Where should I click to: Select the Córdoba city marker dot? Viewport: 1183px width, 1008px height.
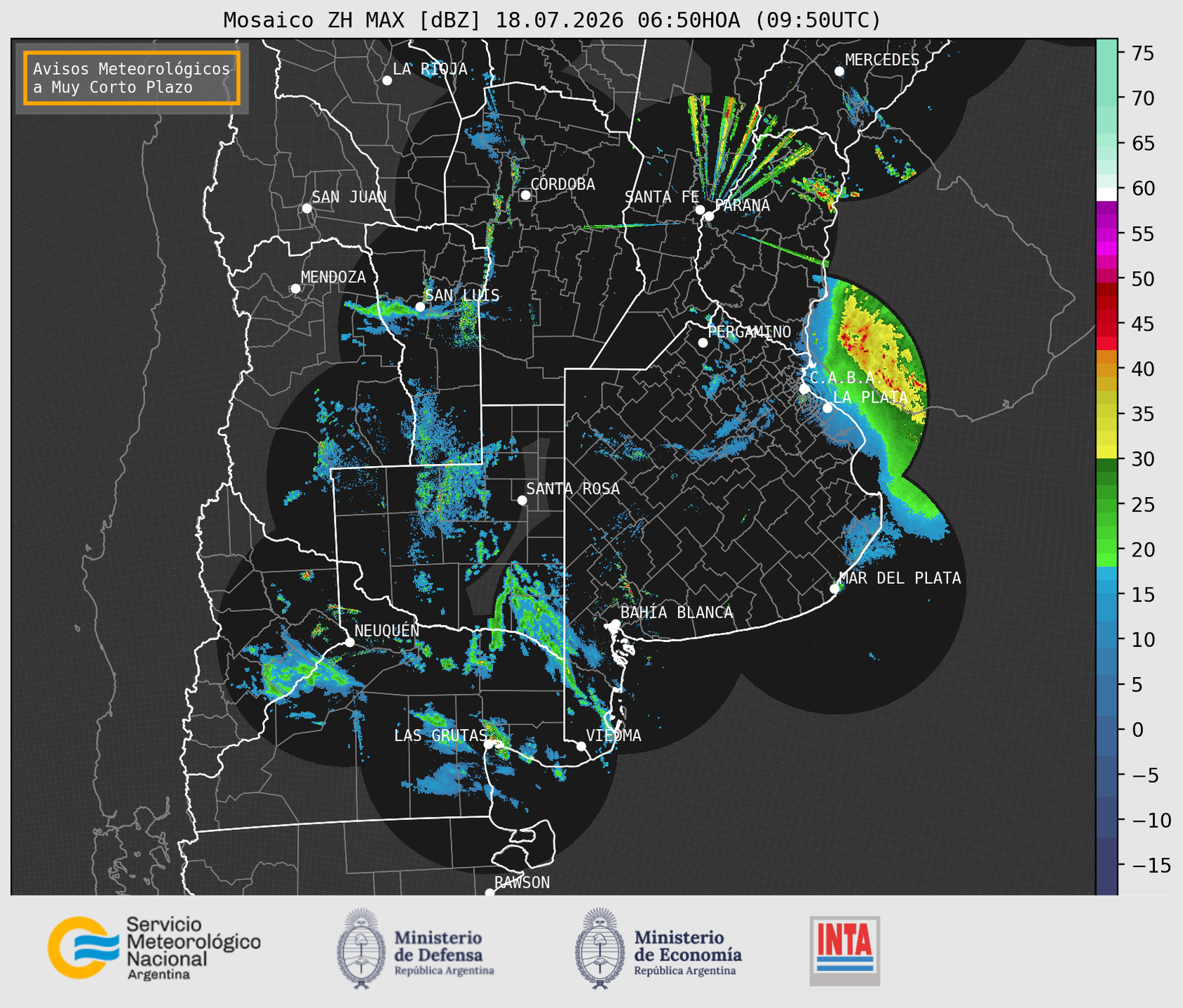click(x=525, y=195)
